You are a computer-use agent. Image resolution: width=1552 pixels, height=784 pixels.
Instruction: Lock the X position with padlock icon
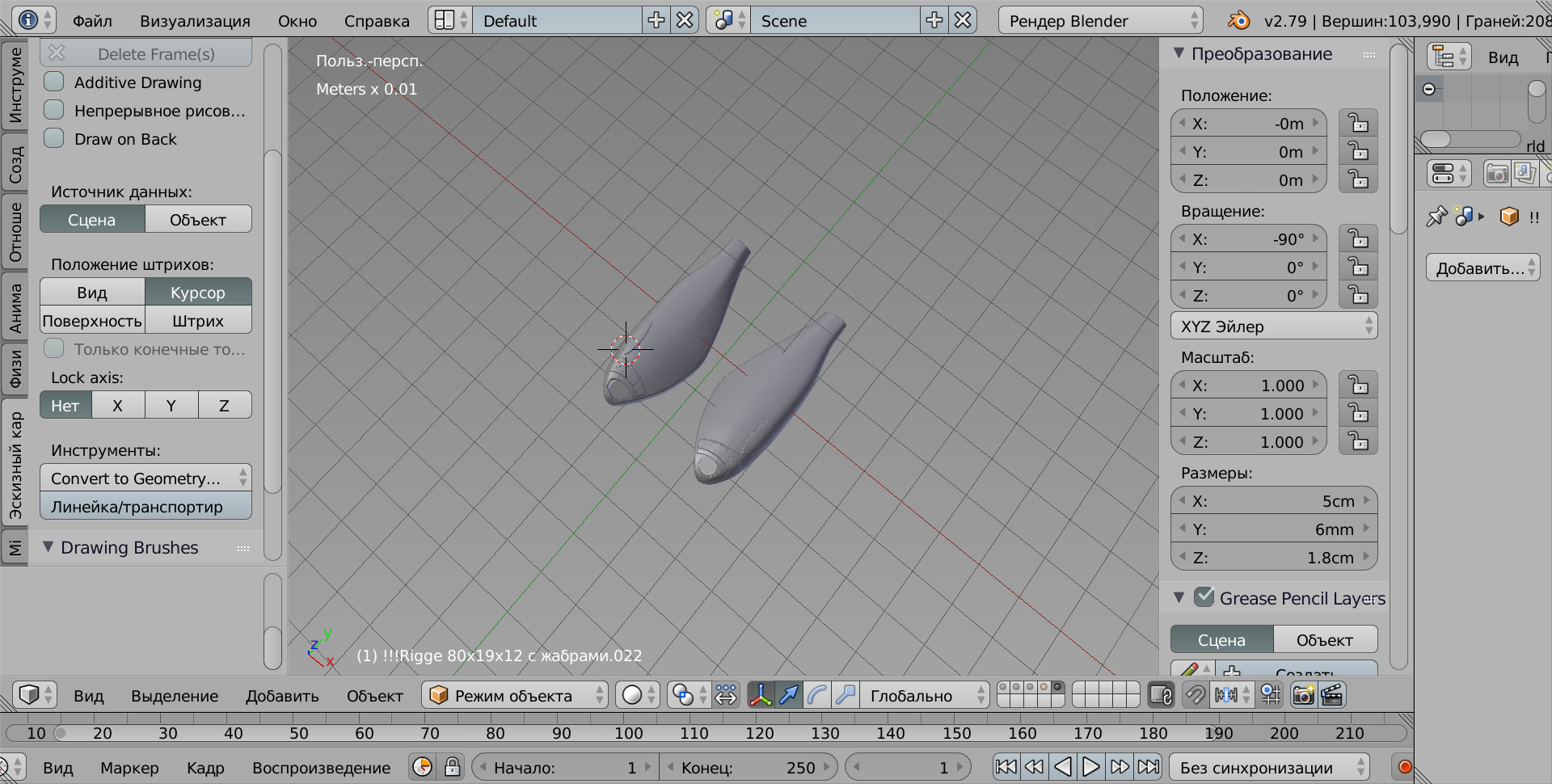(x=1358, y=124)
